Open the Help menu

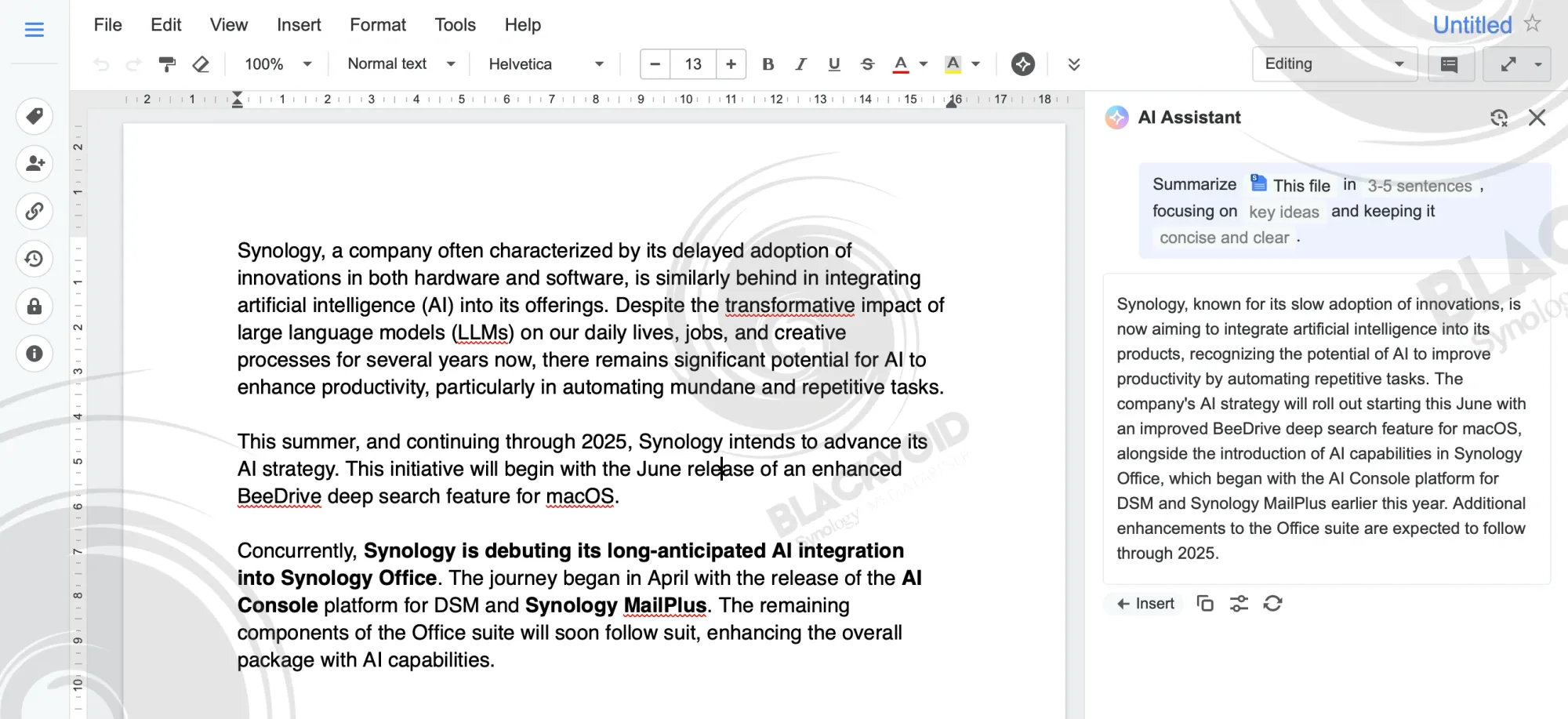[523, 25]
